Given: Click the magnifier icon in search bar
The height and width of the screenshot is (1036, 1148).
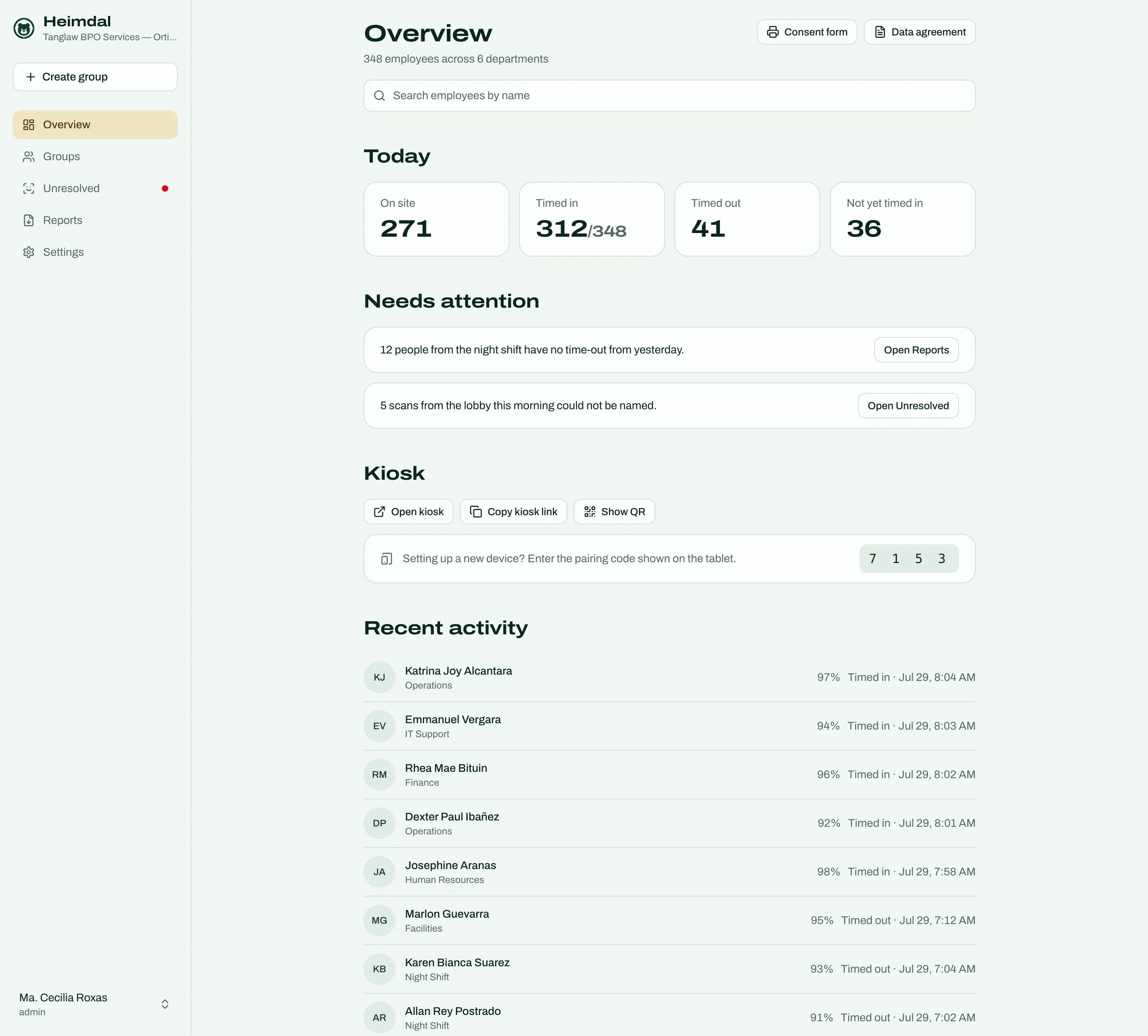Looking at the screenshot, I should click(379, 96).
